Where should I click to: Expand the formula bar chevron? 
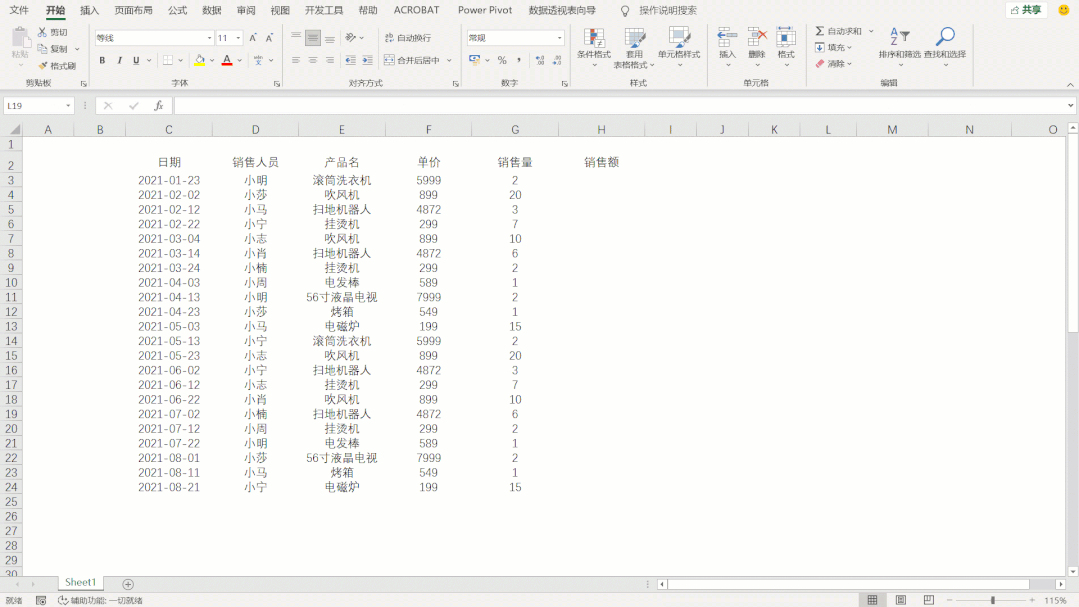1070,105
